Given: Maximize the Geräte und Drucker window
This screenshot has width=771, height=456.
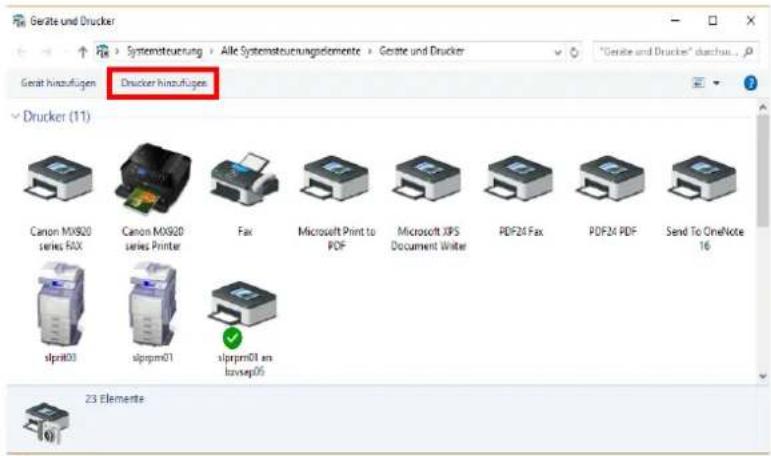Looking at the screenshot, I should [x=712, y=21].
